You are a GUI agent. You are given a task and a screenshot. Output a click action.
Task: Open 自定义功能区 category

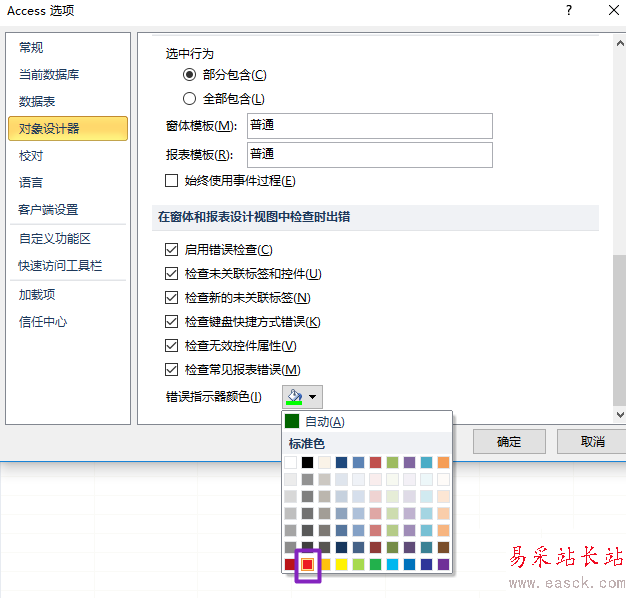click(x=68, y=239)
